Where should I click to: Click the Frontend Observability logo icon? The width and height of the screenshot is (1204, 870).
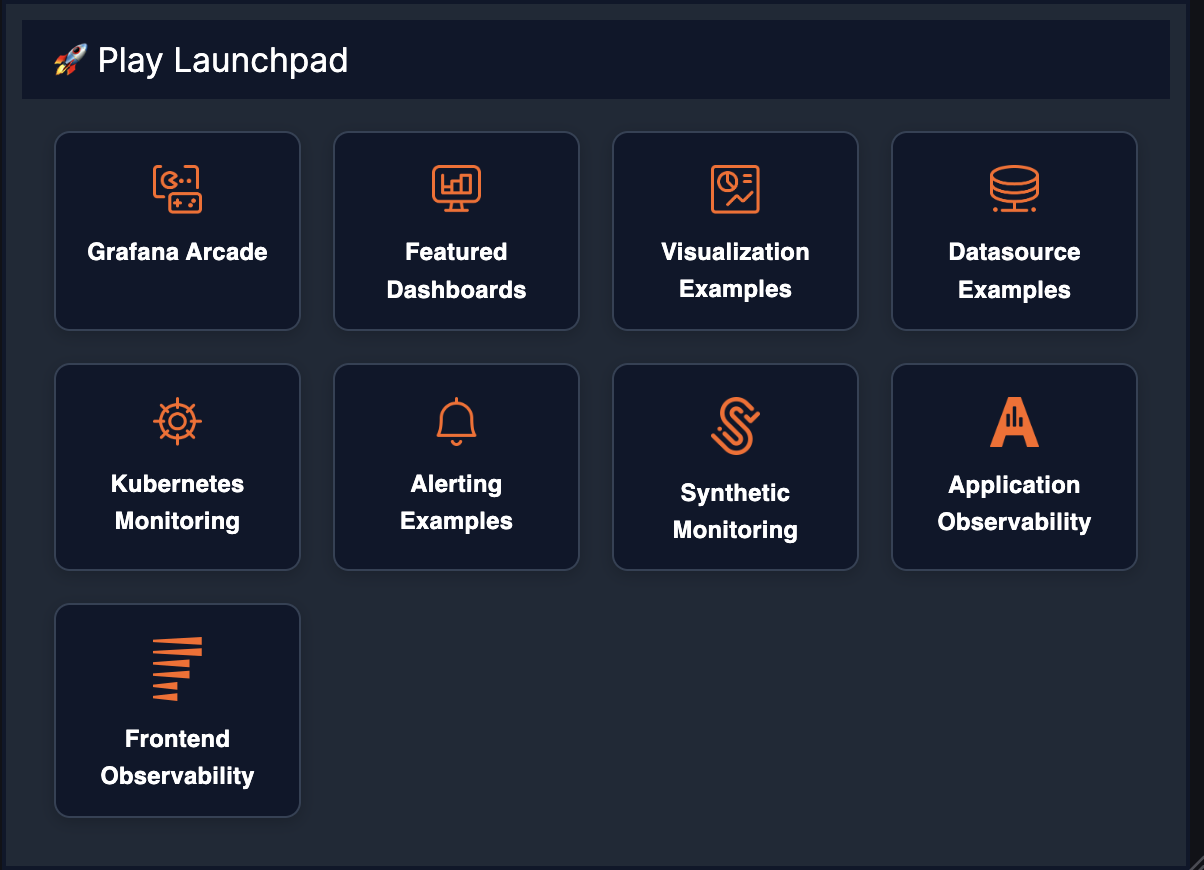coord(177,666)
